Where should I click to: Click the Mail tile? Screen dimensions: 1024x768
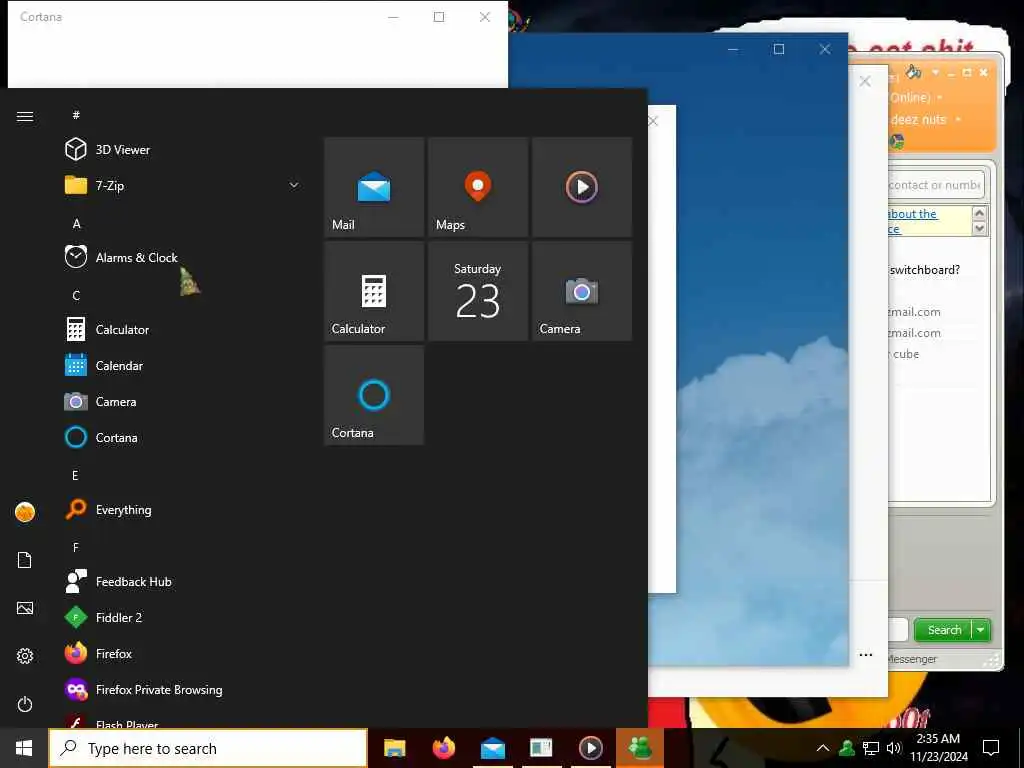pos(374,187)
